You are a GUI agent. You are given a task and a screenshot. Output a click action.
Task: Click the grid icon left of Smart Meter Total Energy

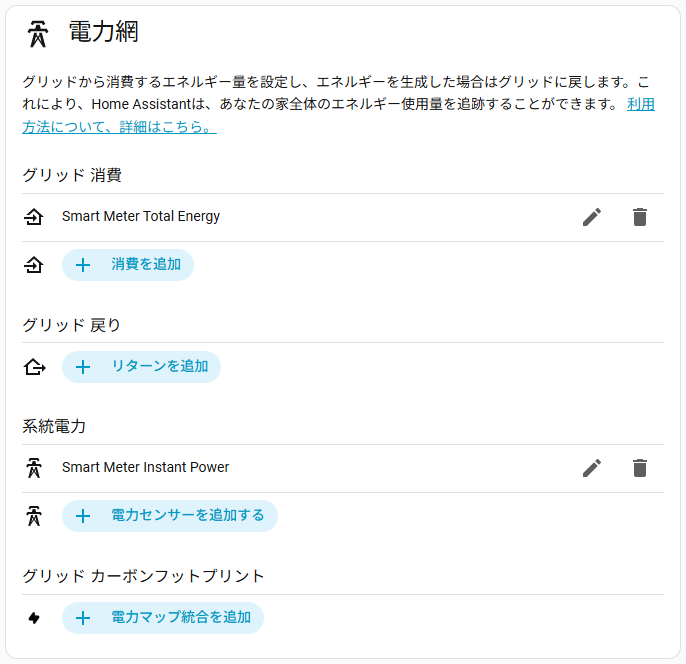[34, 217]
